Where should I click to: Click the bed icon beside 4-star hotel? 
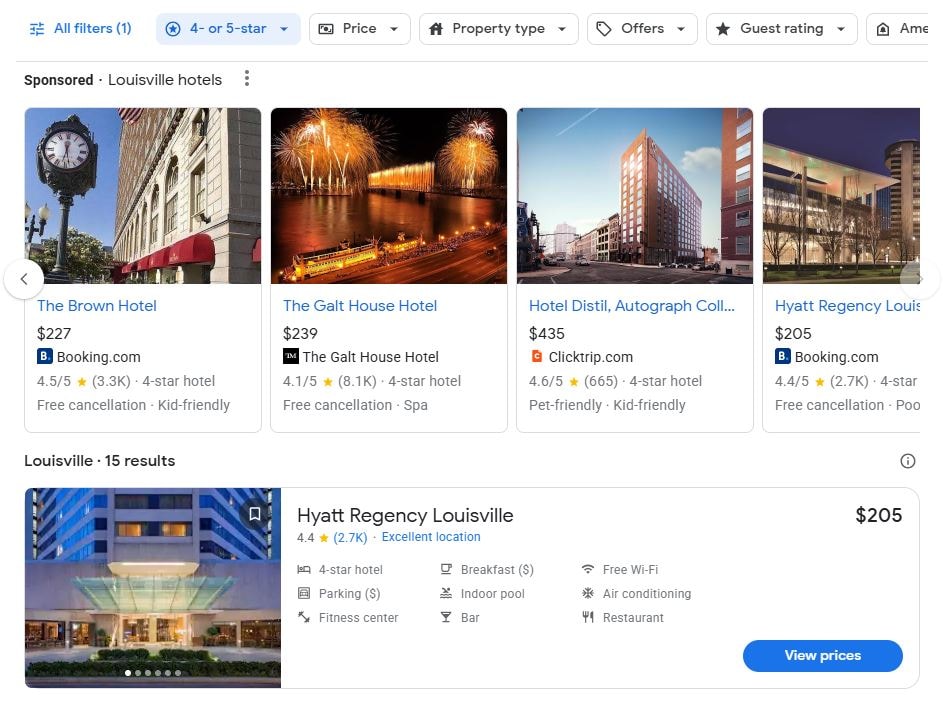(x=304, y=569)
